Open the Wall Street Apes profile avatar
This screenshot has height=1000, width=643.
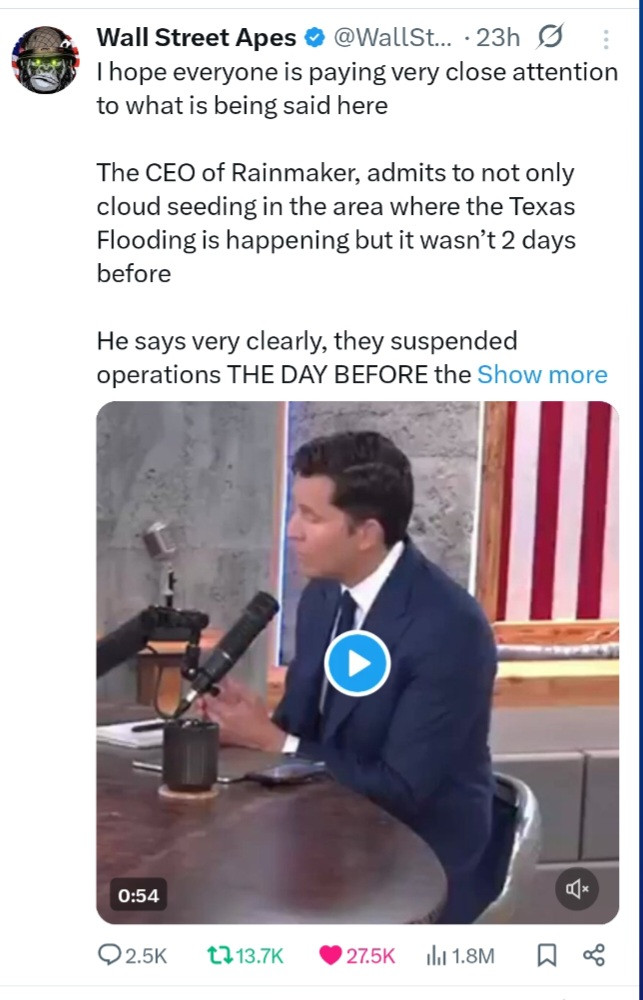(46, 59)
